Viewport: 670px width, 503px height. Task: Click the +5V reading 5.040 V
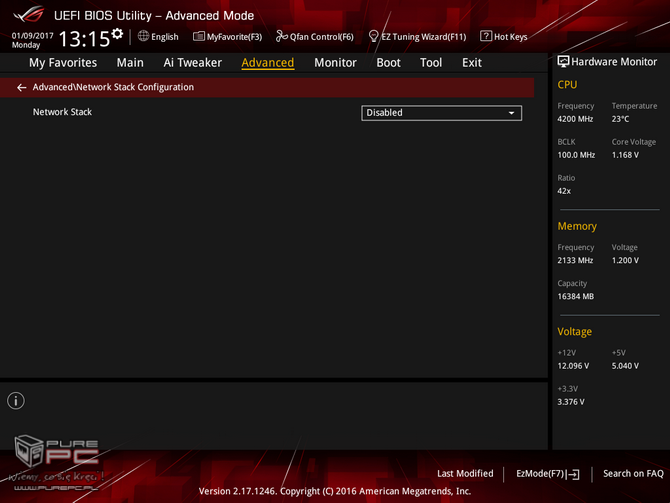pyautogui.click(x=625, y=366)
